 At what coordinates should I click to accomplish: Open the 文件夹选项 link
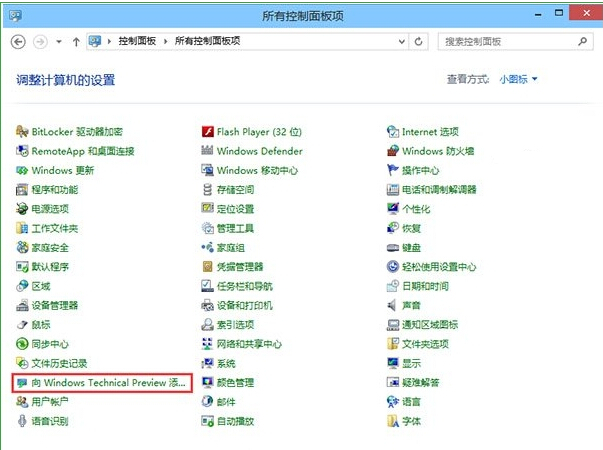point(425,344)
